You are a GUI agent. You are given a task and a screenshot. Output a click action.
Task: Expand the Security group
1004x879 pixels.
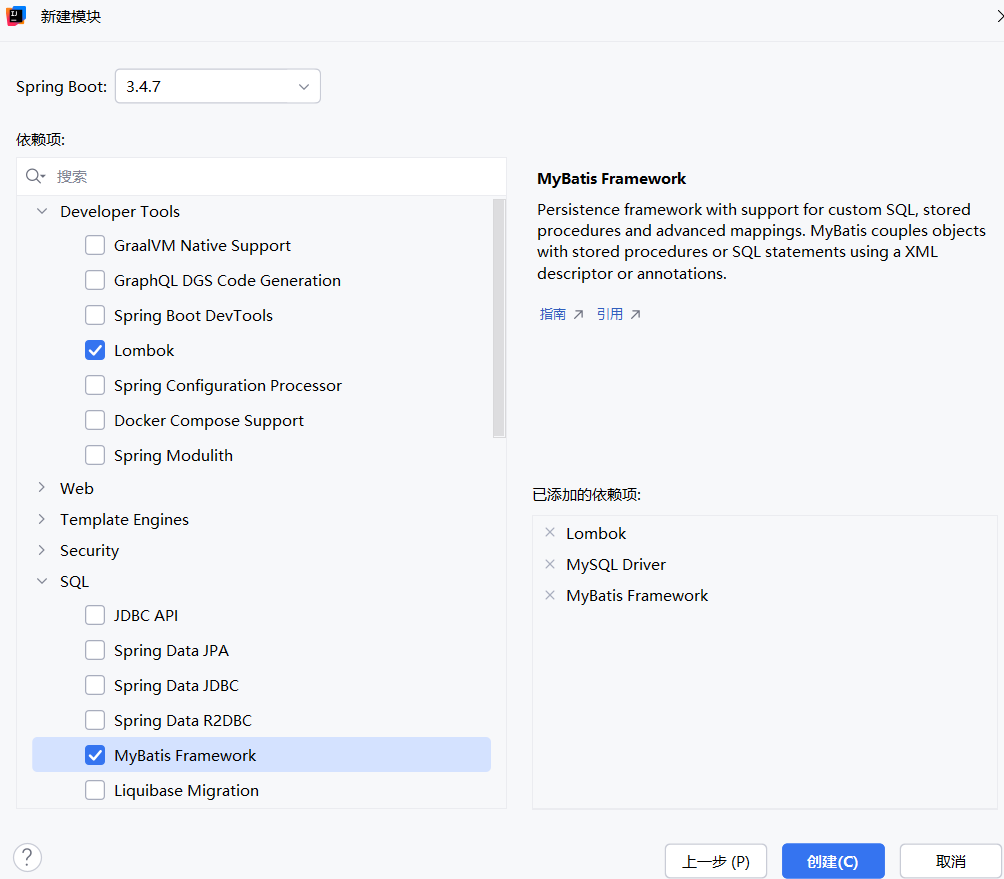point(42,550)
